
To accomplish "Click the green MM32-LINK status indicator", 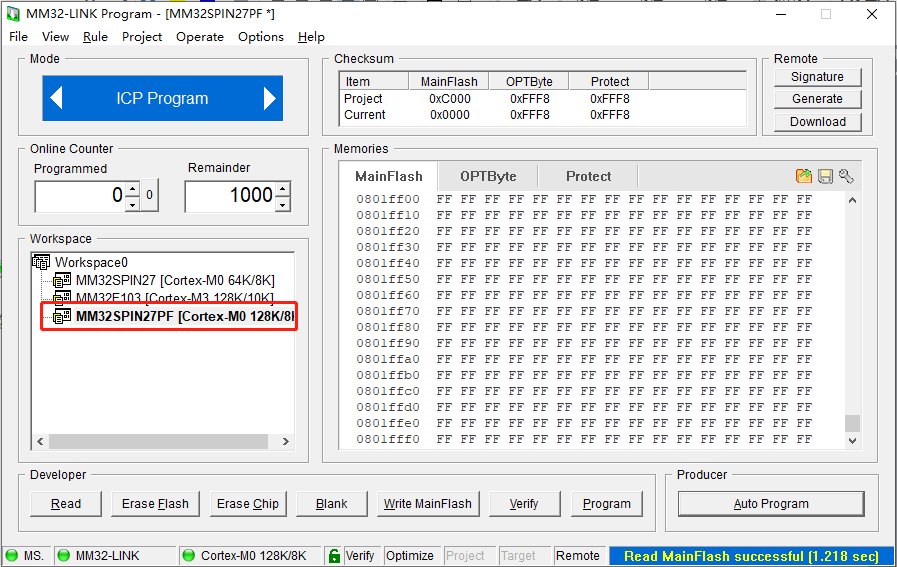I will pos(63,556).
